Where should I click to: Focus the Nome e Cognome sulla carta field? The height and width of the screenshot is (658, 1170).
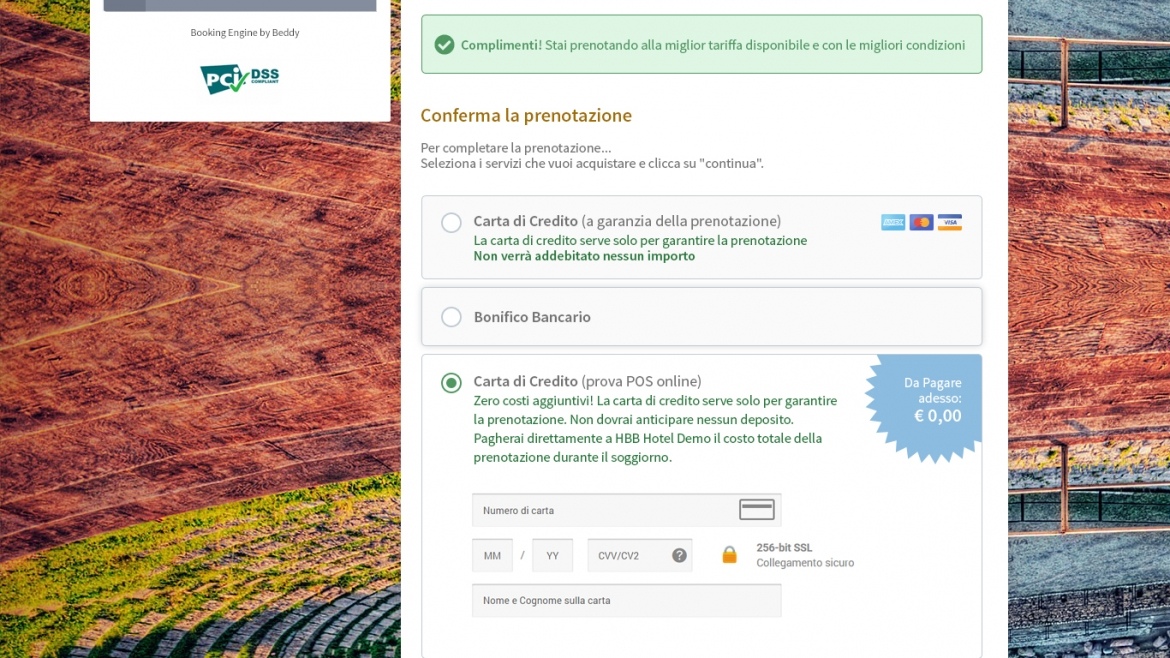pyautogui.click(x=626, y=601)
